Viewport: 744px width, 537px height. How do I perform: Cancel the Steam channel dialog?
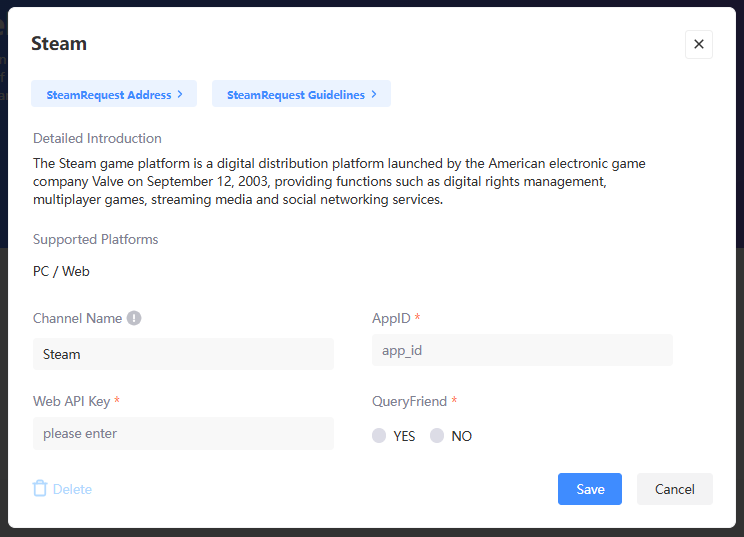point(675,489)
